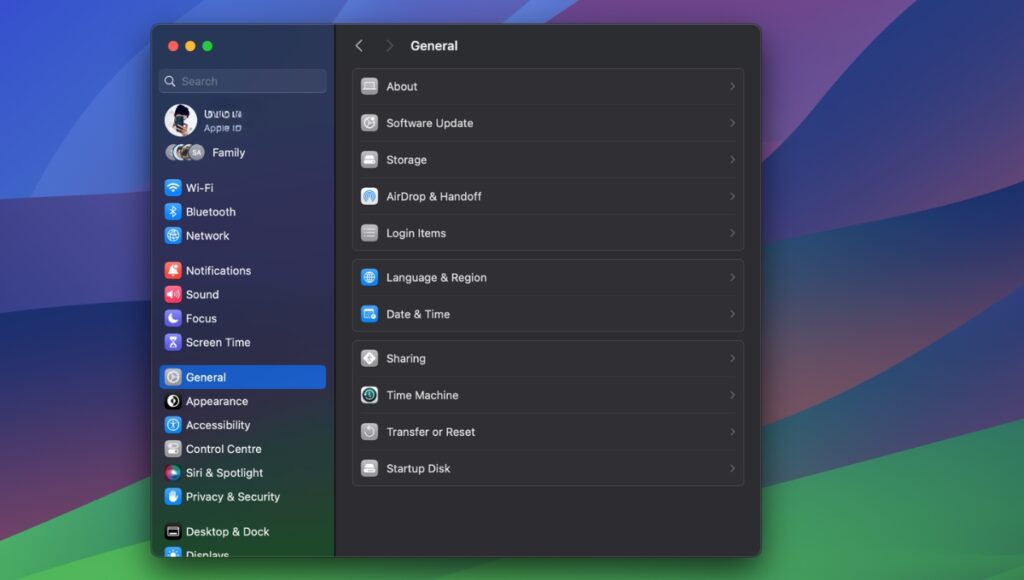Select the Desktop & Dock label
The height and width of the screenshot is (580, 1024).
[227, 532]
